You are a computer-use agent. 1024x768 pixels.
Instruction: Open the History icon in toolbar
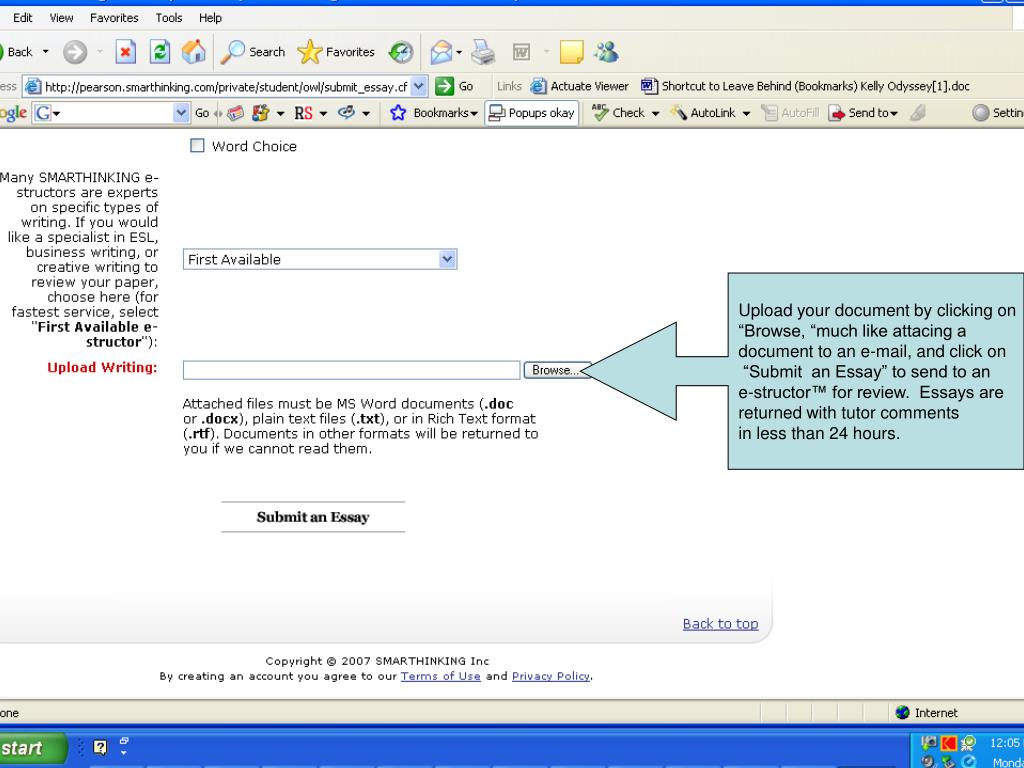(x=401, y=52)
